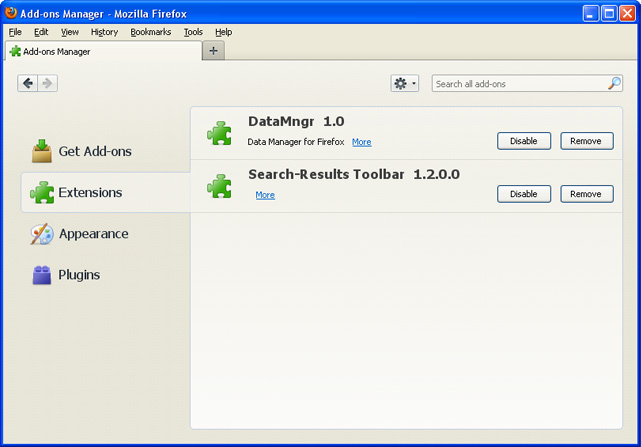Select the Extensions section
This screenshot has width=641, height=447.
[x=106, y=193]
